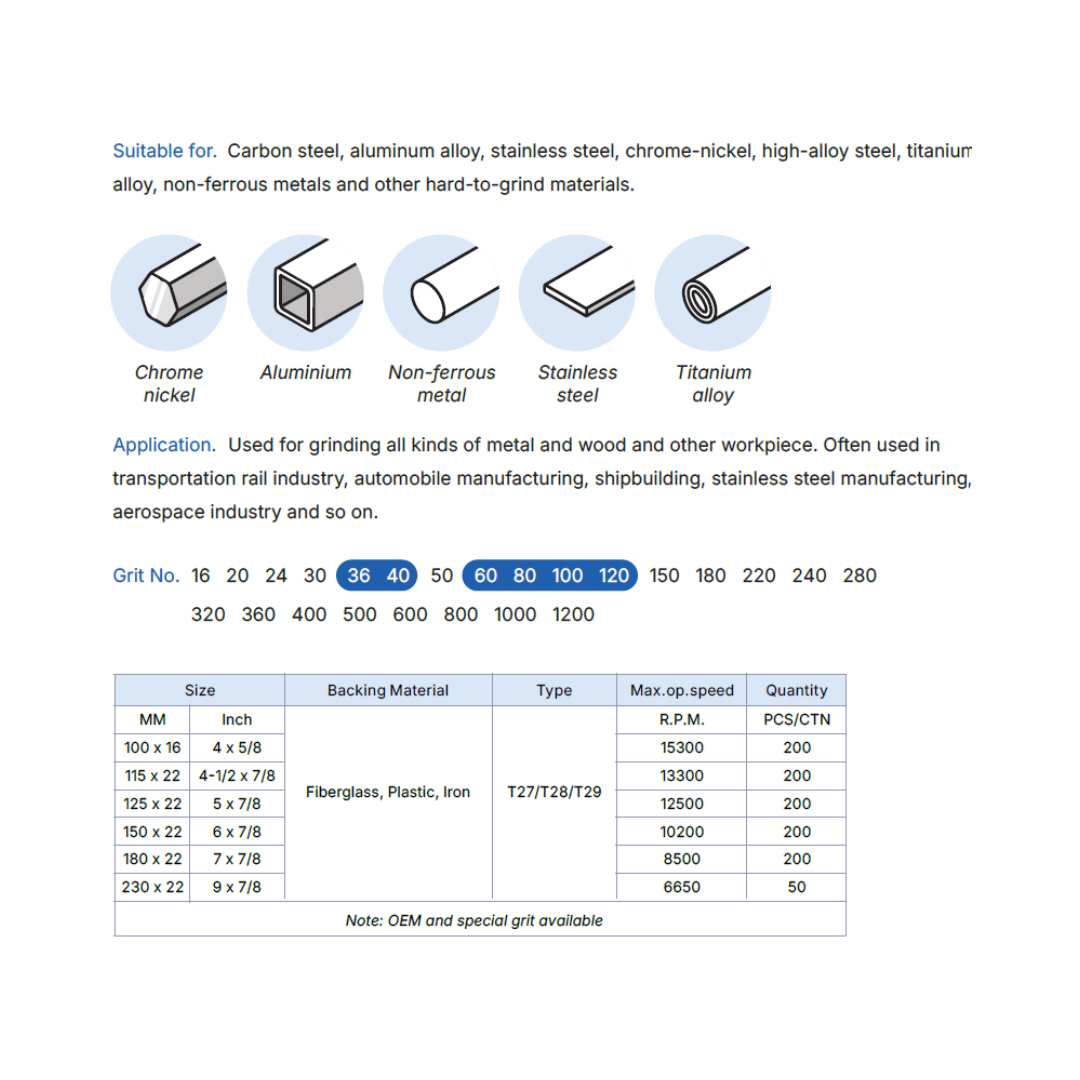The image size is (1080, 1080).
Task: Select highlighted grit number 120
Action: [x=614, y=575]
